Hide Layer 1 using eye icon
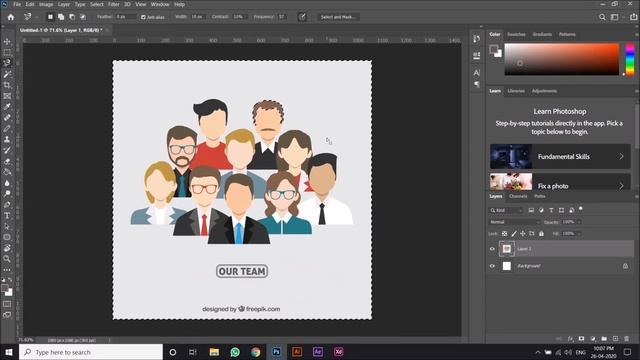 [492, 249]
